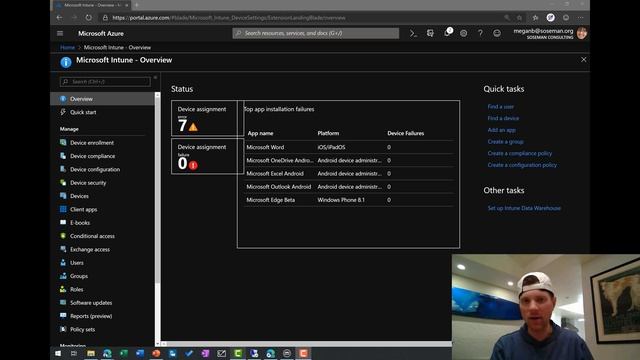The image size is (640, 360).
Task: Click the Software updates sidebar icon
Action: click(63, 302)
